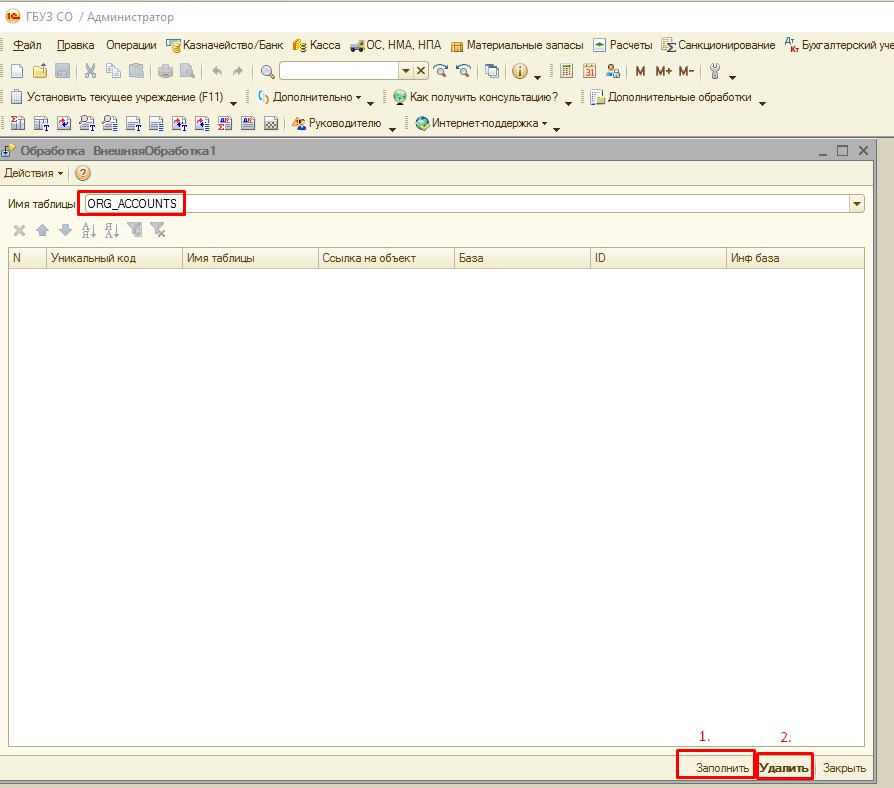
Task: Open the 'Действия' dropdown menu
Action: [x=33, y=173]
